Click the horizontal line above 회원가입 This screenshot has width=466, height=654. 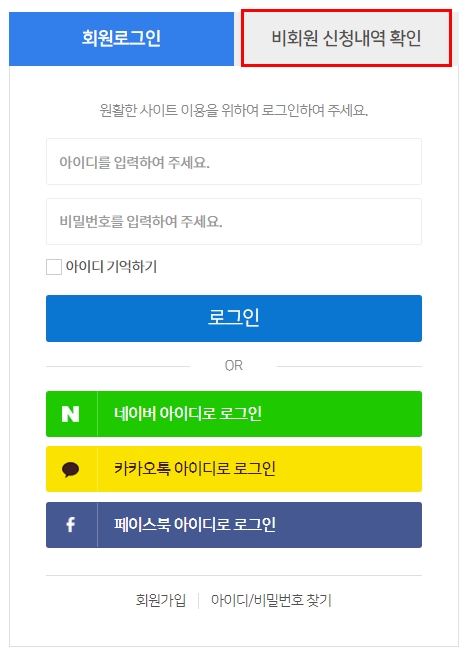coord(234,576)
